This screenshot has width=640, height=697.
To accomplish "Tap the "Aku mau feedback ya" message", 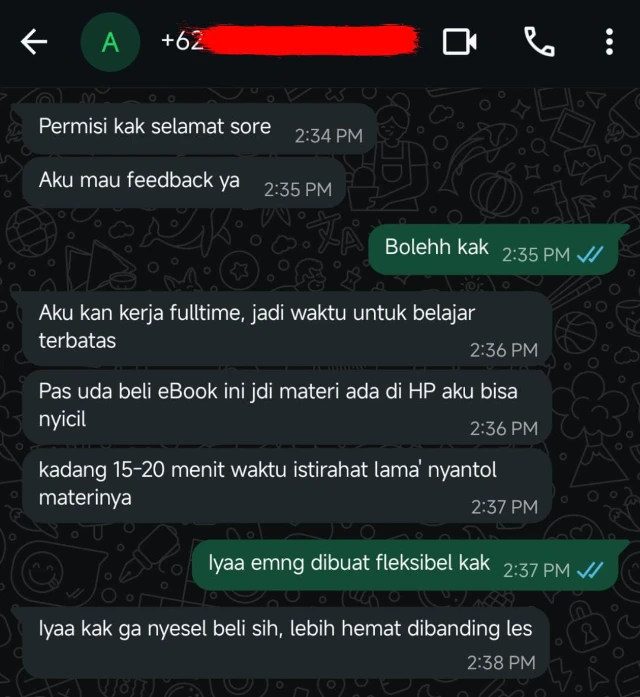I will point(184,183).
